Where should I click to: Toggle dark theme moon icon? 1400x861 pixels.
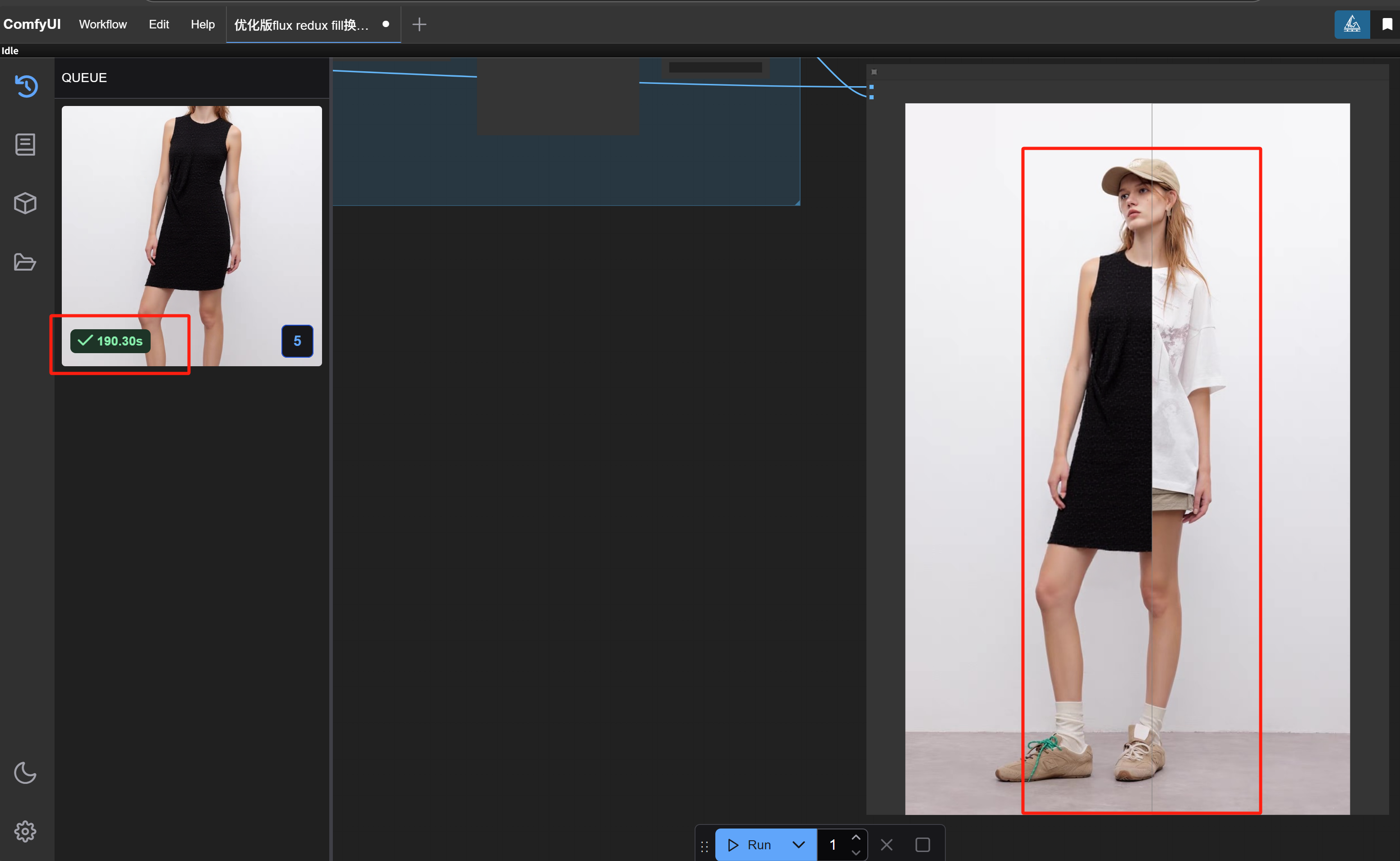[25, 773]
